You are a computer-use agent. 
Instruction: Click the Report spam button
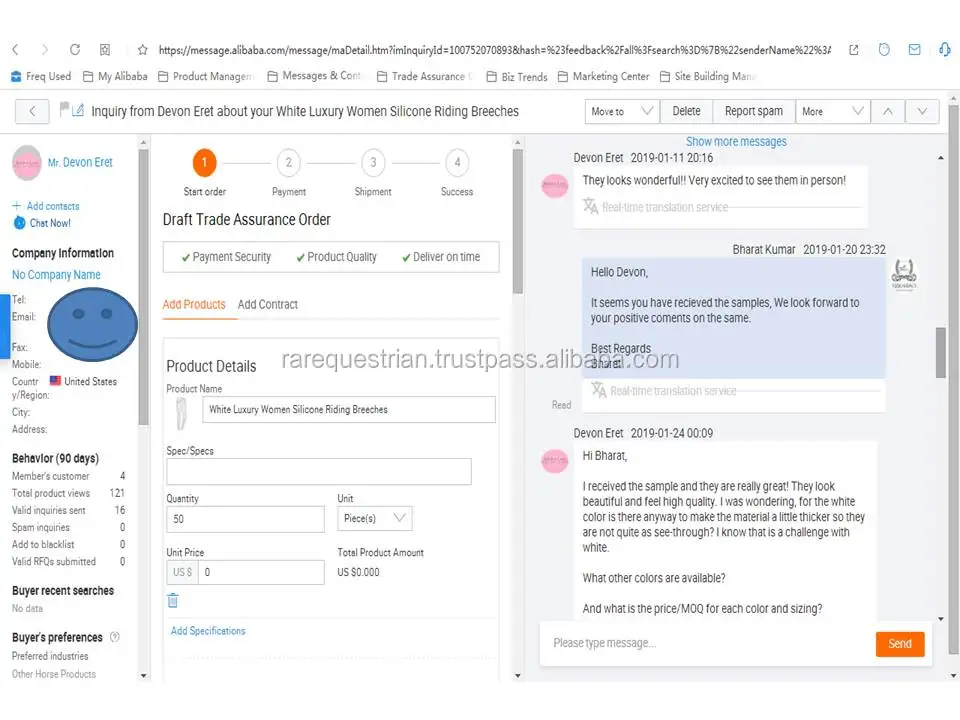[x=754, y=112]
